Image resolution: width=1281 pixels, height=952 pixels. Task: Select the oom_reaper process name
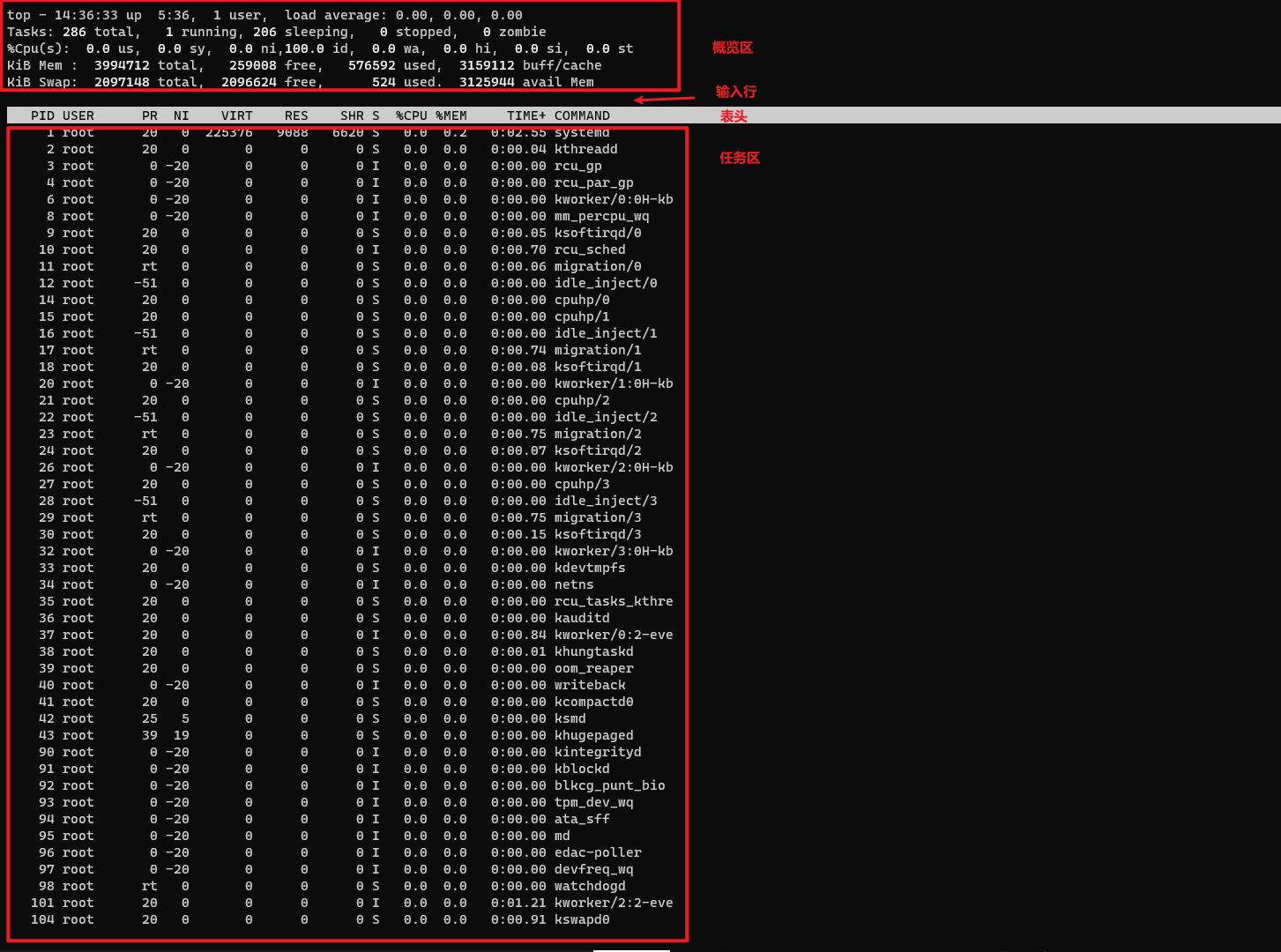click(594, 668)
